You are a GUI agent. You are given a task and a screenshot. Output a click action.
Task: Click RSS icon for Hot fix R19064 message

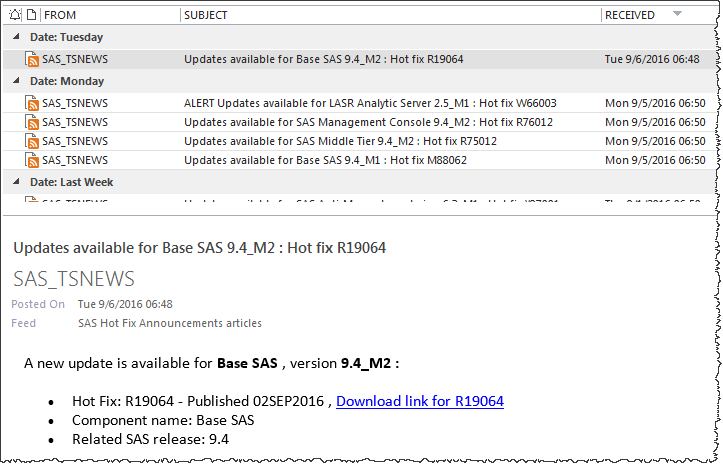click(32, 59)
